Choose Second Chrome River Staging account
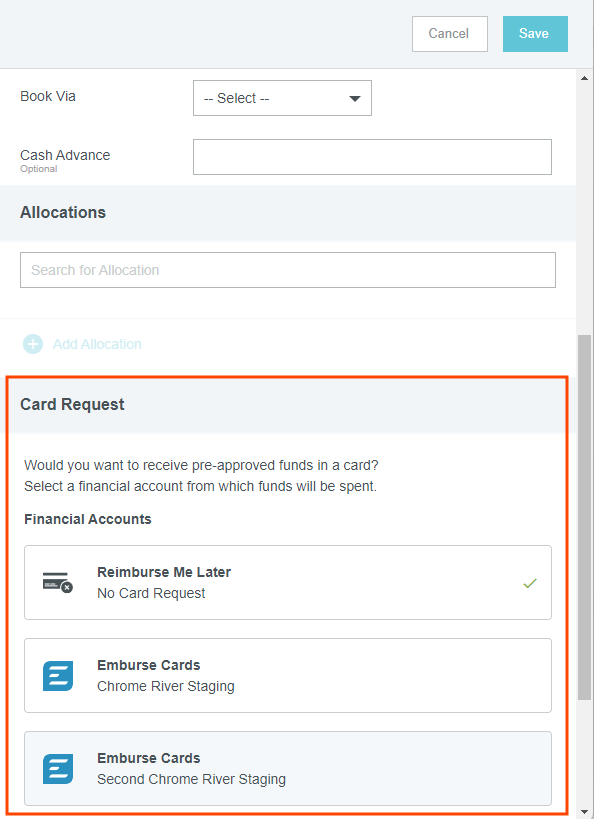The height and width of the screenshot is (819, 594). point(288,768)
